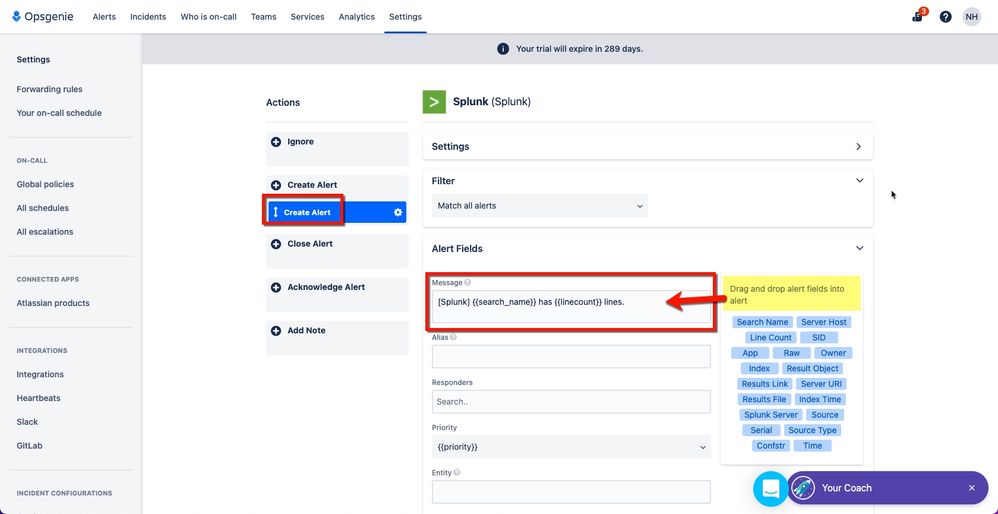Screen dimensions: 998x514
Task: Click help icon beside Alias label
Action: pos(453,338)
